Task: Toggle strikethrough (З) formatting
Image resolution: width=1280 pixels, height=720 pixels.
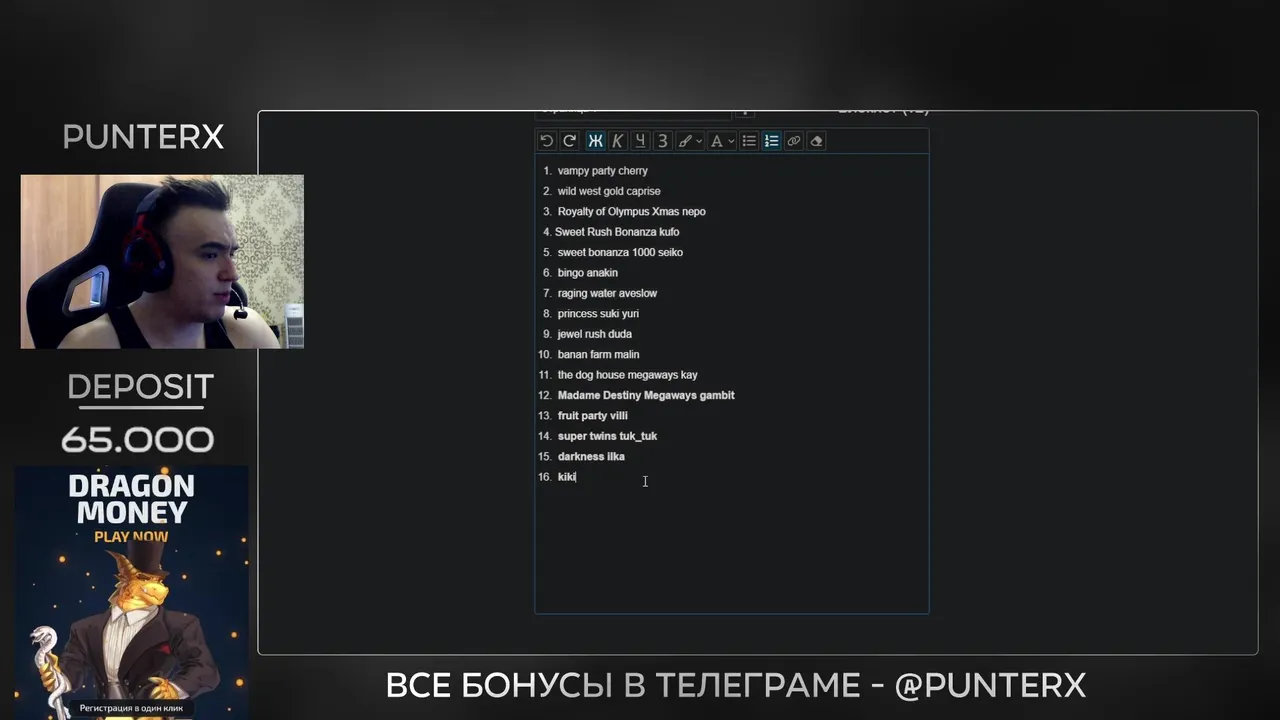Action: 662,141
